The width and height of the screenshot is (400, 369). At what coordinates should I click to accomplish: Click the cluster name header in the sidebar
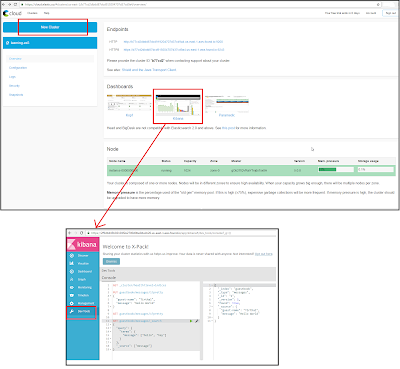pos(50,43)
